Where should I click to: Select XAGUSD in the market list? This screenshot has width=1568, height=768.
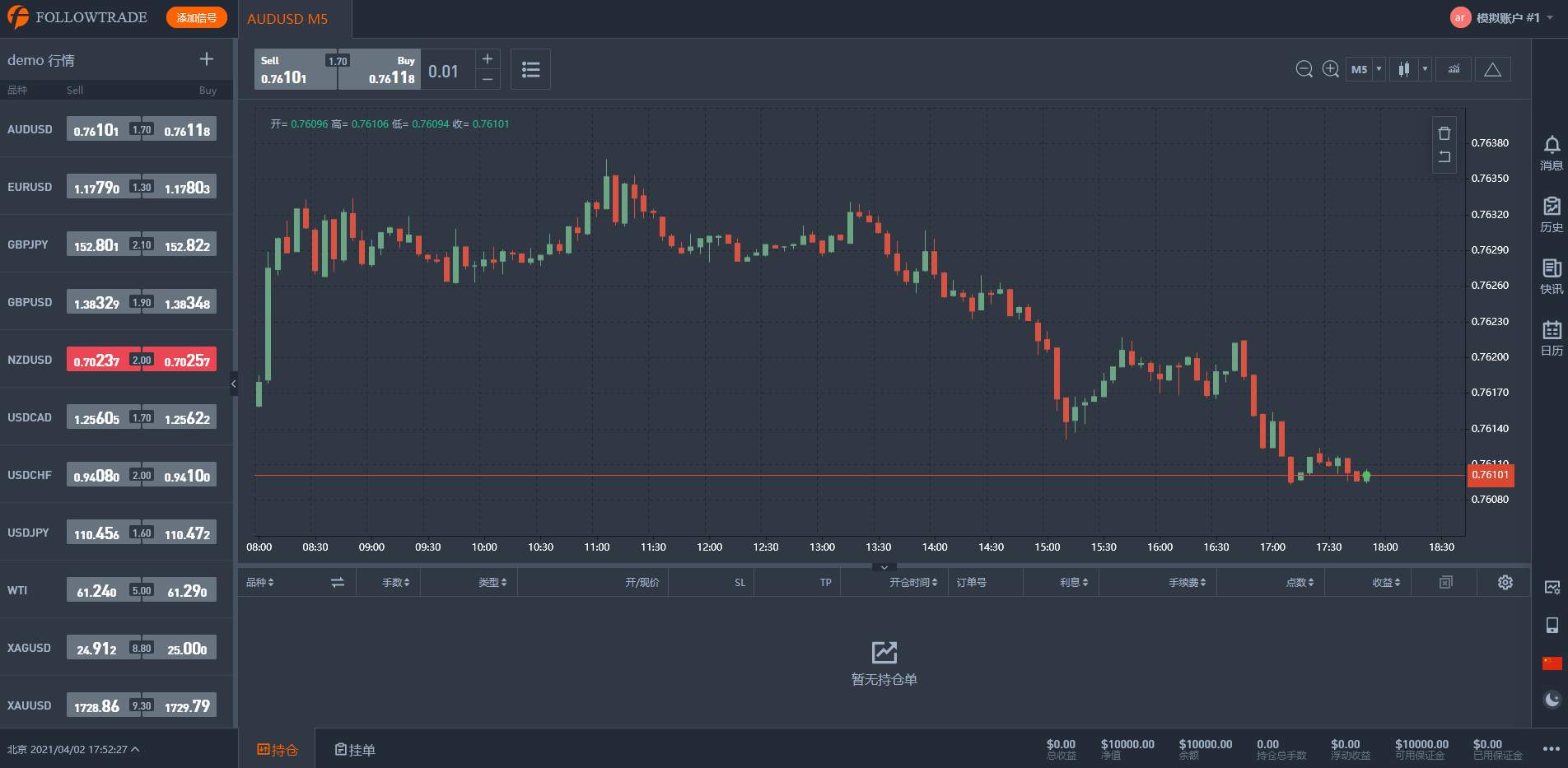(x=30, y=648)
